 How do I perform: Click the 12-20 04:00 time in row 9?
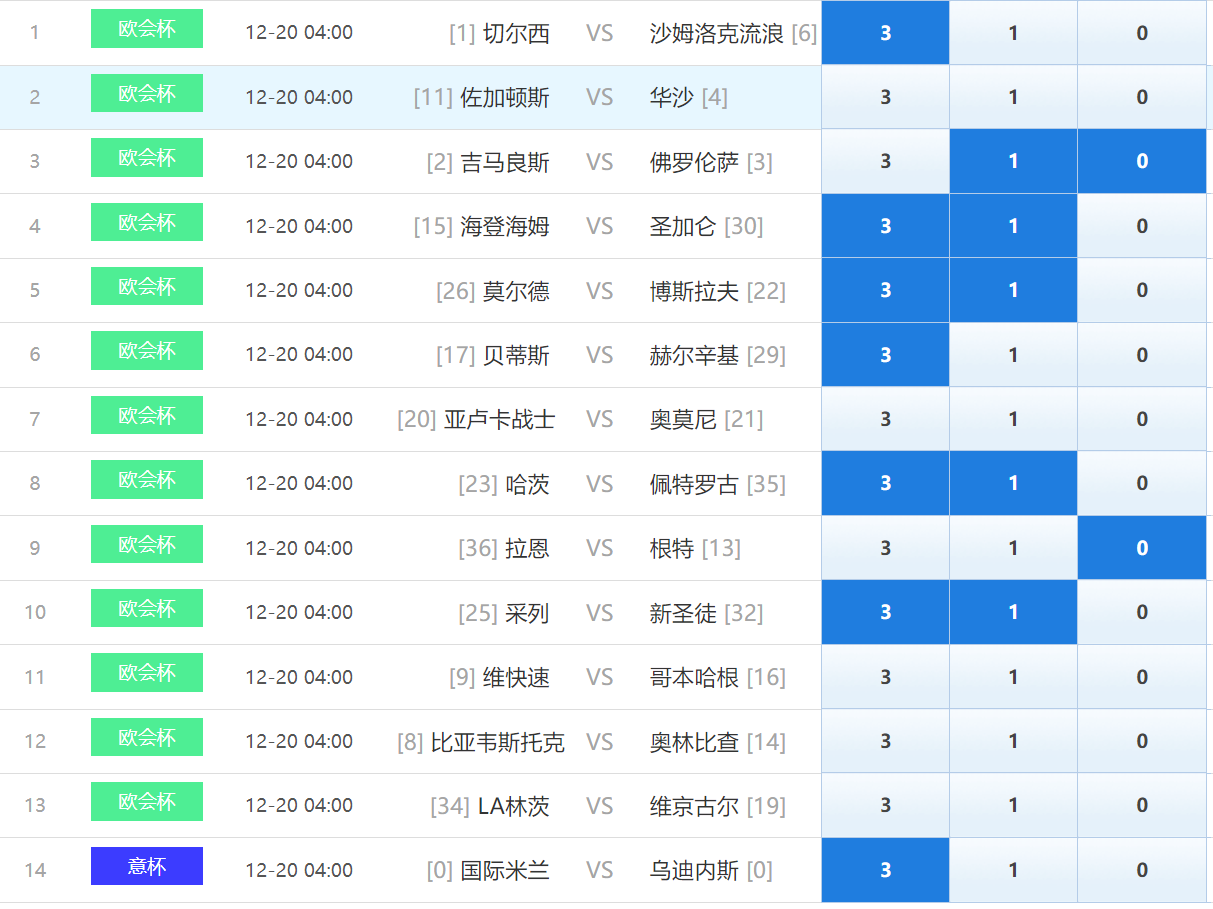coord(299,548)
